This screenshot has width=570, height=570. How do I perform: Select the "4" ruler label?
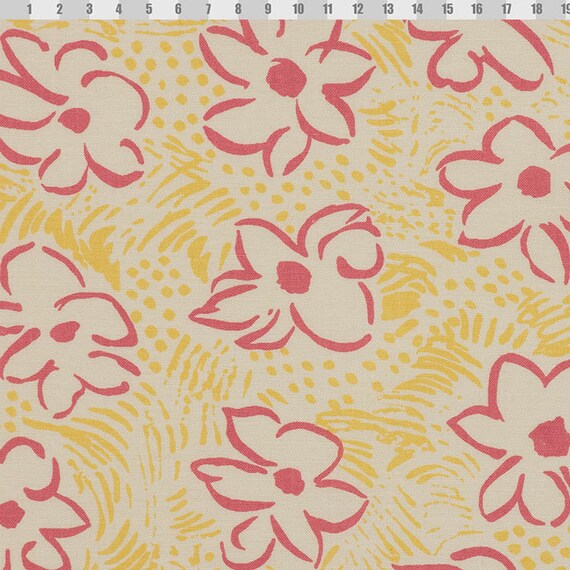pyautogui.click(x=119, y=9)
